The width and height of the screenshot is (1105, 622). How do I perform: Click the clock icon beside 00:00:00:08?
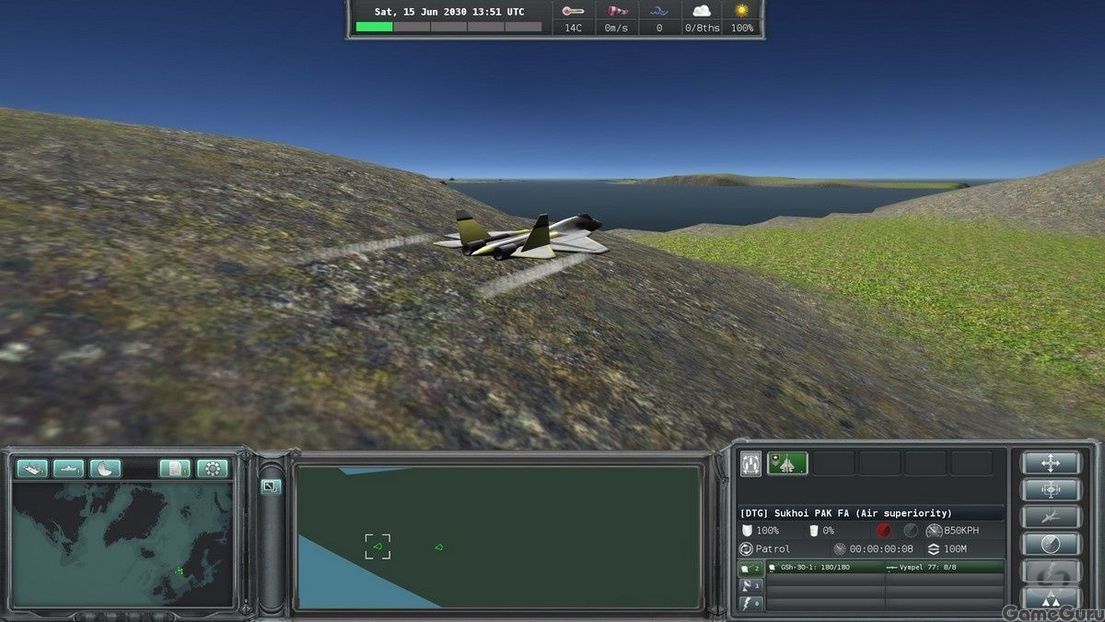pos(839,549)
